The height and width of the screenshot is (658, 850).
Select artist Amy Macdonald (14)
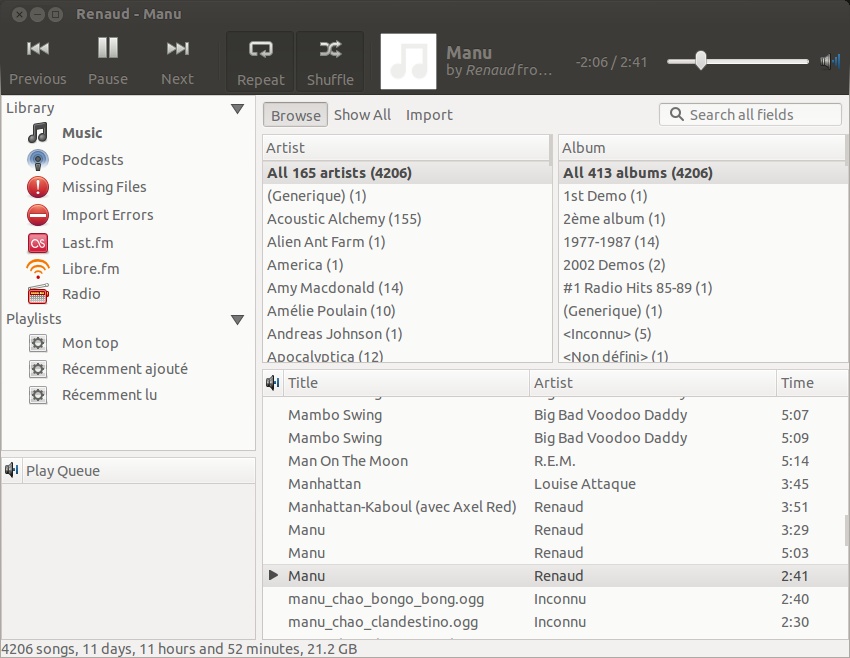point(407,288)
